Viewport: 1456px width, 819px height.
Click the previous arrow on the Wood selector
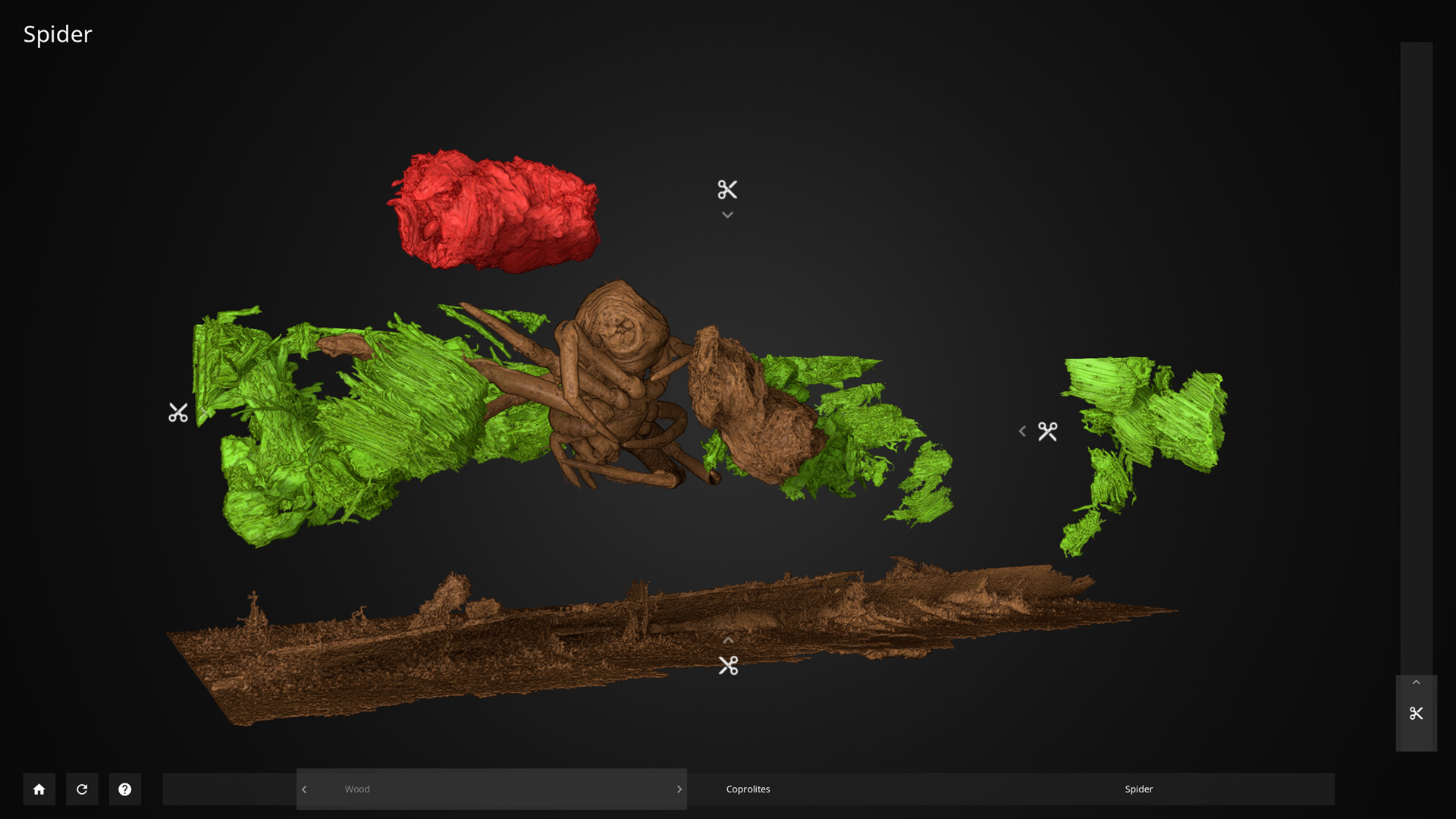[303, 789]
